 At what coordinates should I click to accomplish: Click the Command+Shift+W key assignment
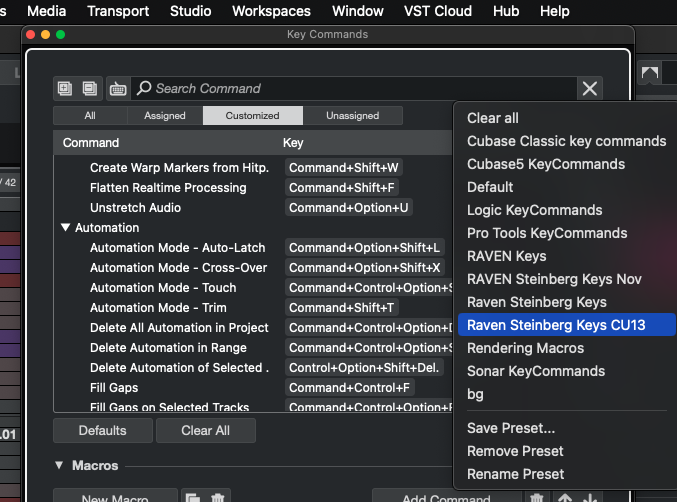coord(344,167)
